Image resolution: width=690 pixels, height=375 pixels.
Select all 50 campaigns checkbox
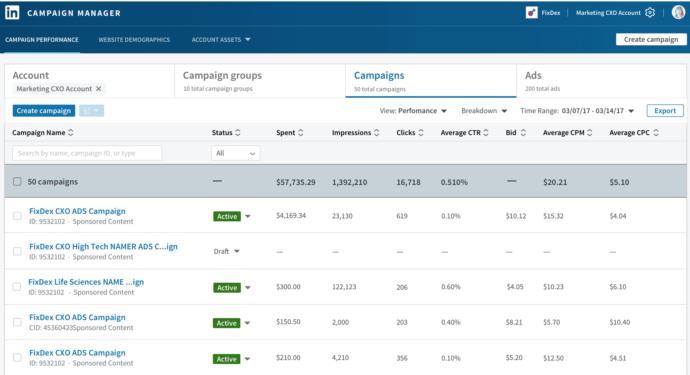tap(17, 181)
